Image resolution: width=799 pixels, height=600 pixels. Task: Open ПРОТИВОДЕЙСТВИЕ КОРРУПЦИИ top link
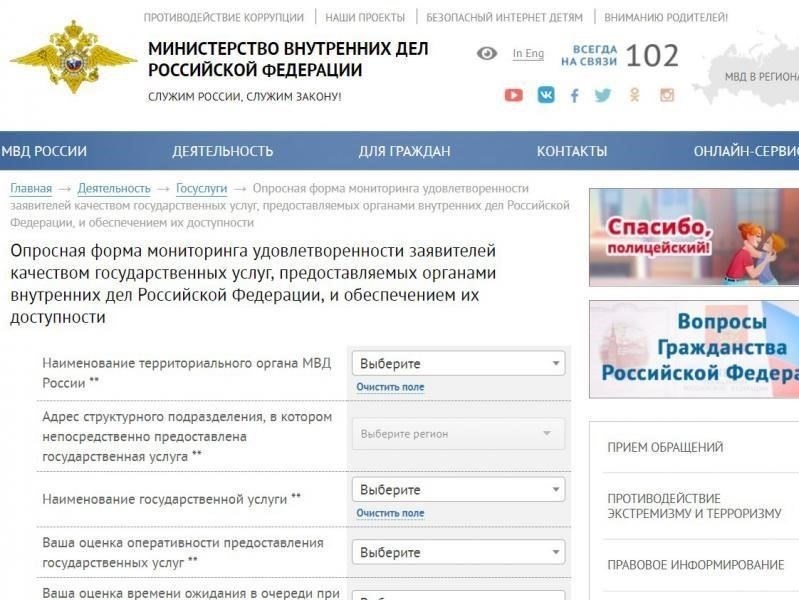pos(224,17)
